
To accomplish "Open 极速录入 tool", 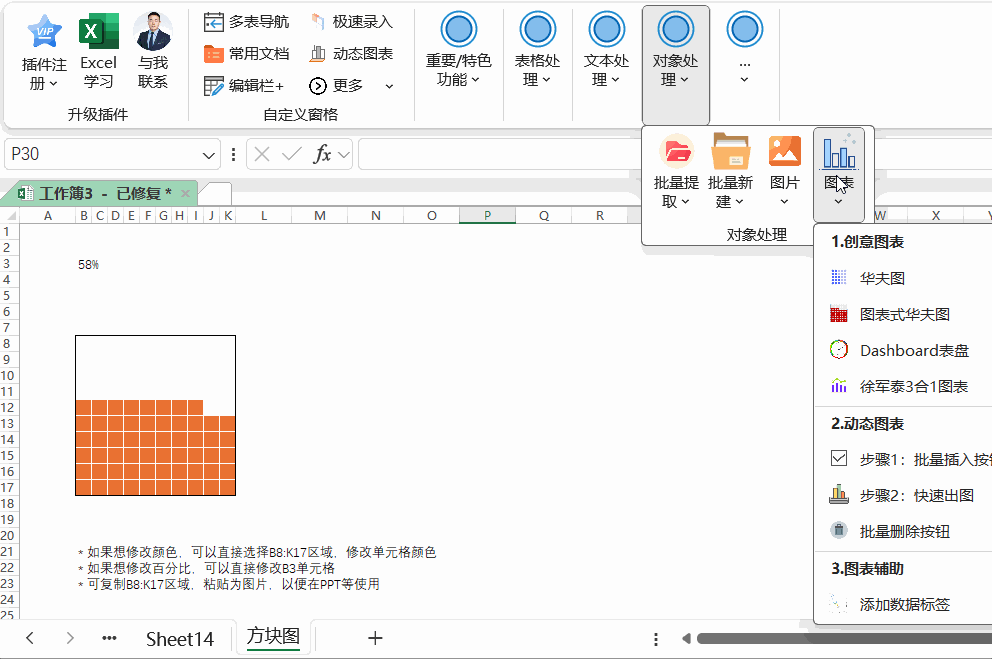I will pos(351,22).
